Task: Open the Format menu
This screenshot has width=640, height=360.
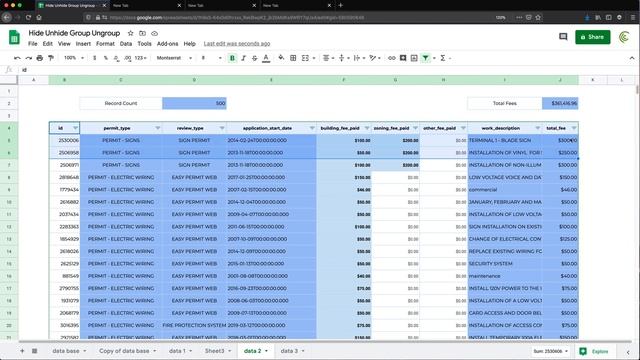Action: 105,44
